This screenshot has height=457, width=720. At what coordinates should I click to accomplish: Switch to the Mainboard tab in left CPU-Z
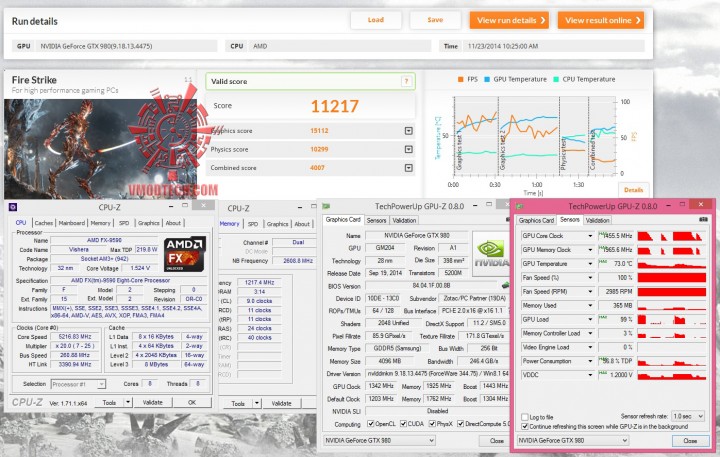(x=72, y=223)
